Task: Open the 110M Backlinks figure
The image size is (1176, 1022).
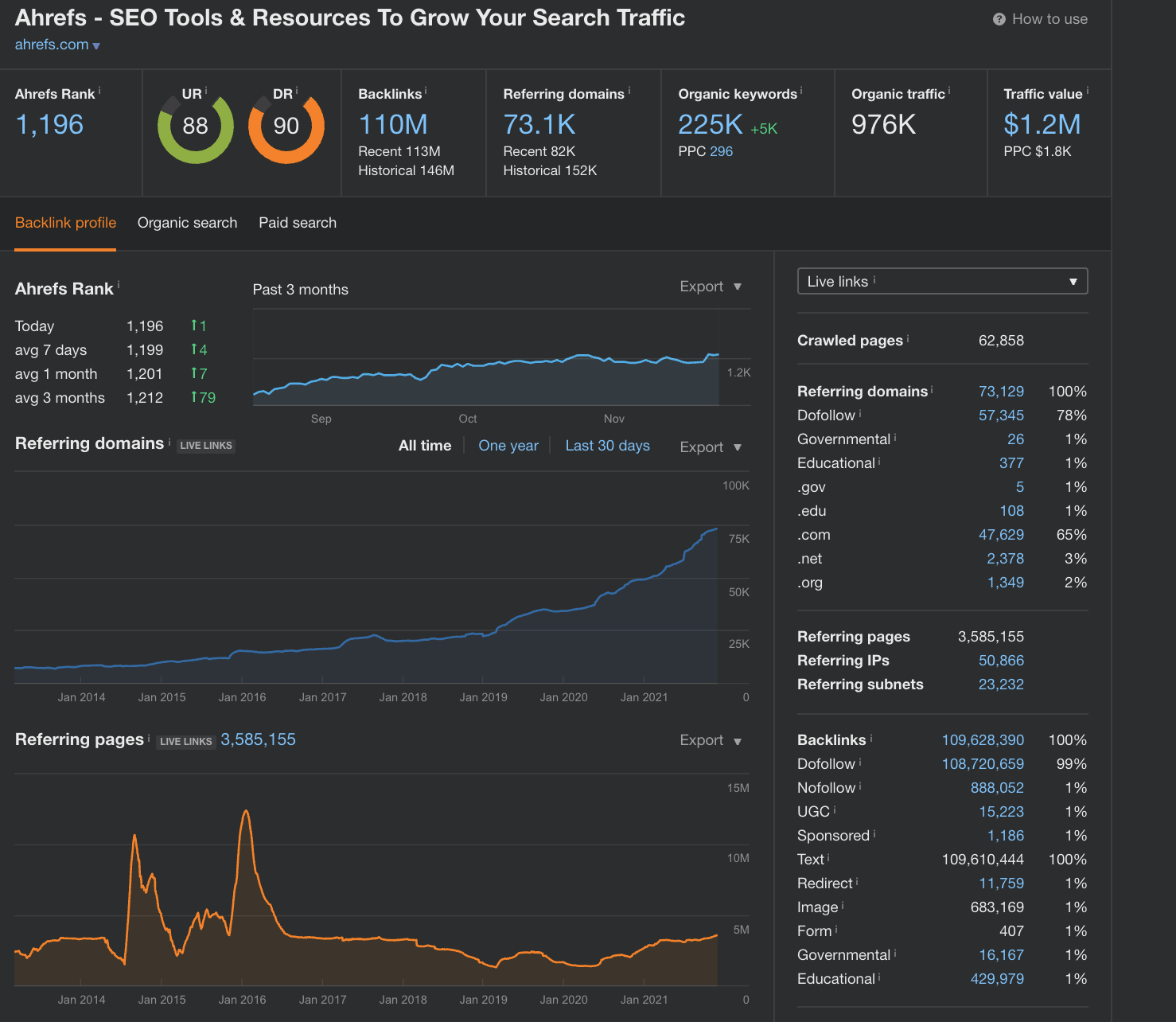Action: click(393, 124)
